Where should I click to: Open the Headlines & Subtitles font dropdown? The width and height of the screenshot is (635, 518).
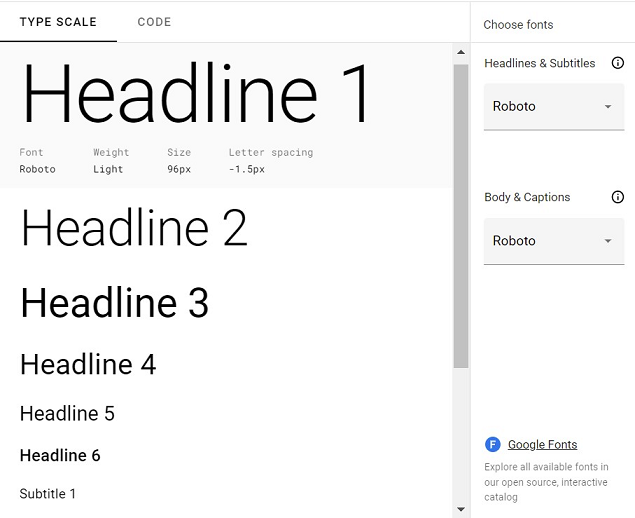pos(554,107)
